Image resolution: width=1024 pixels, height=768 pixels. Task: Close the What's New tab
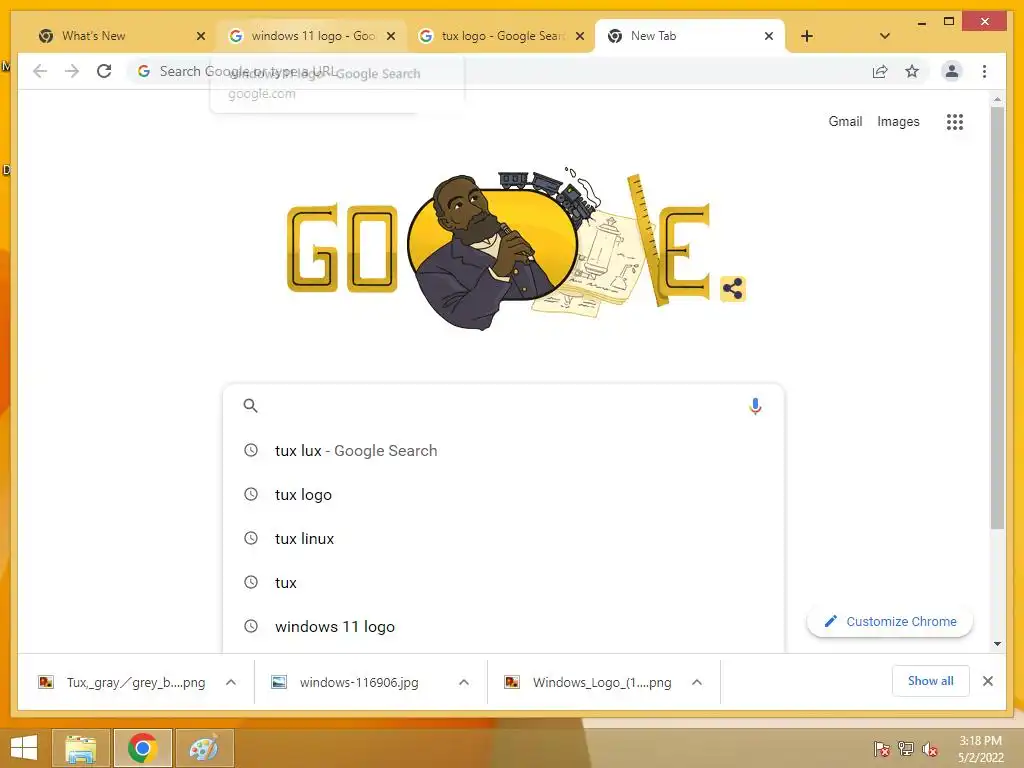200,36
